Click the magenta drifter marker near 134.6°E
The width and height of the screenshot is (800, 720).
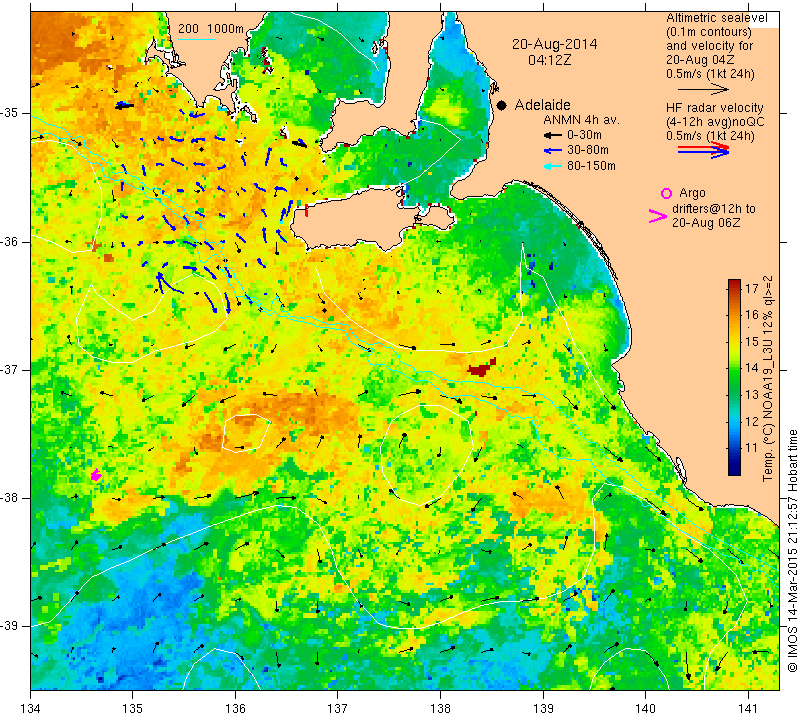[x=95, y=475]
